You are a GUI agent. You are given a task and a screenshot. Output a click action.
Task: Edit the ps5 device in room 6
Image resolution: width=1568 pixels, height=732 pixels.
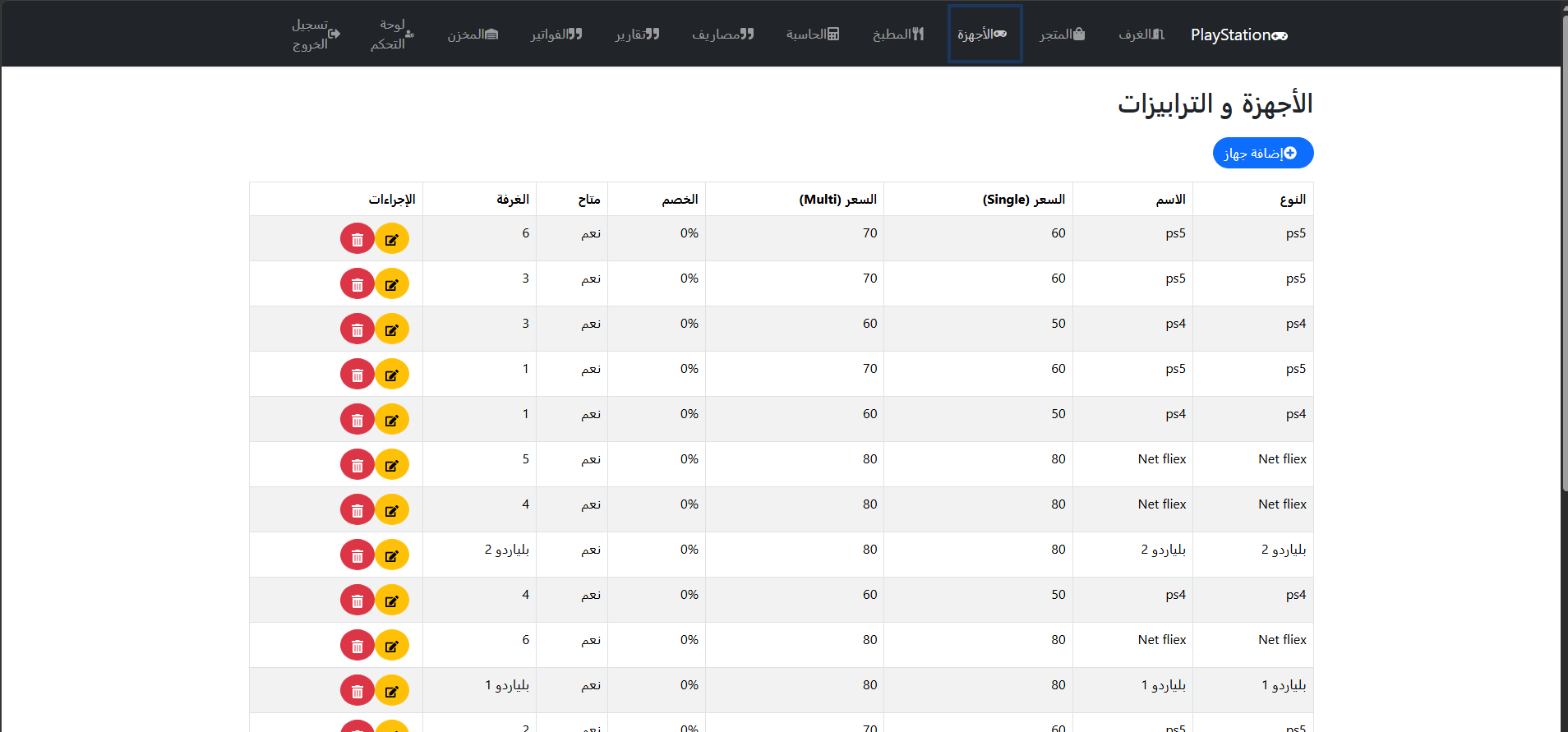click(392, 239)
